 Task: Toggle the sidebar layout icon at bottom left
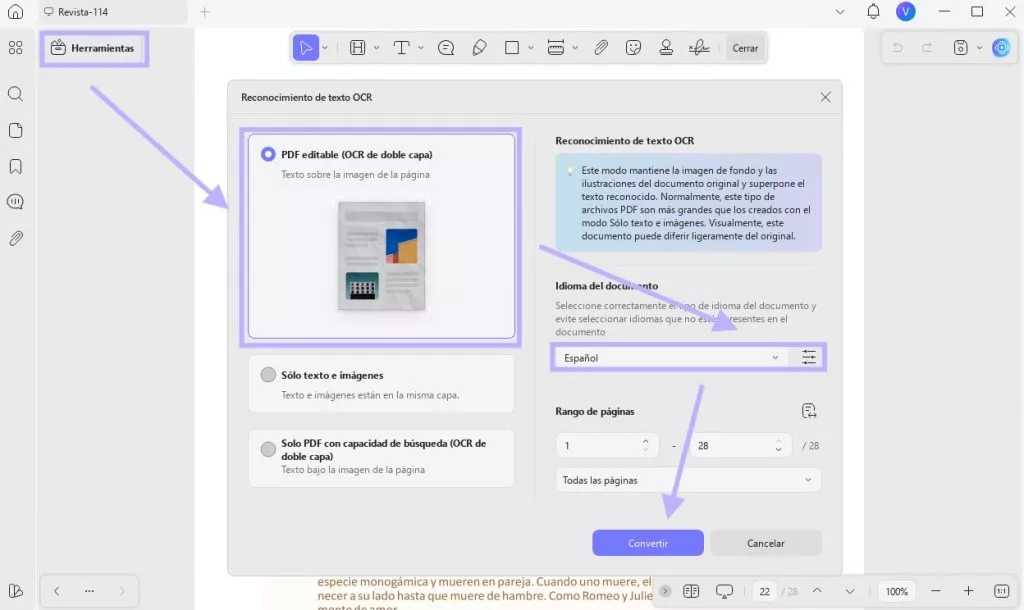[x=16, y=591]
